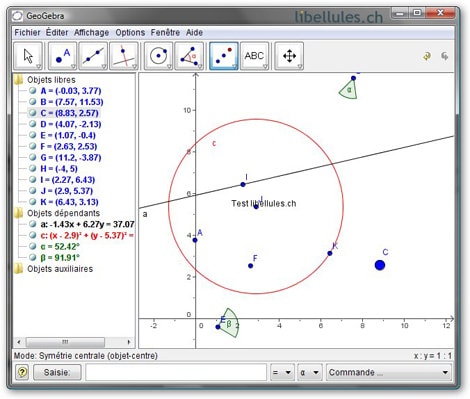Toggle visibility bullet of point C
The image size is (470, 399).
tap(32, 113)
